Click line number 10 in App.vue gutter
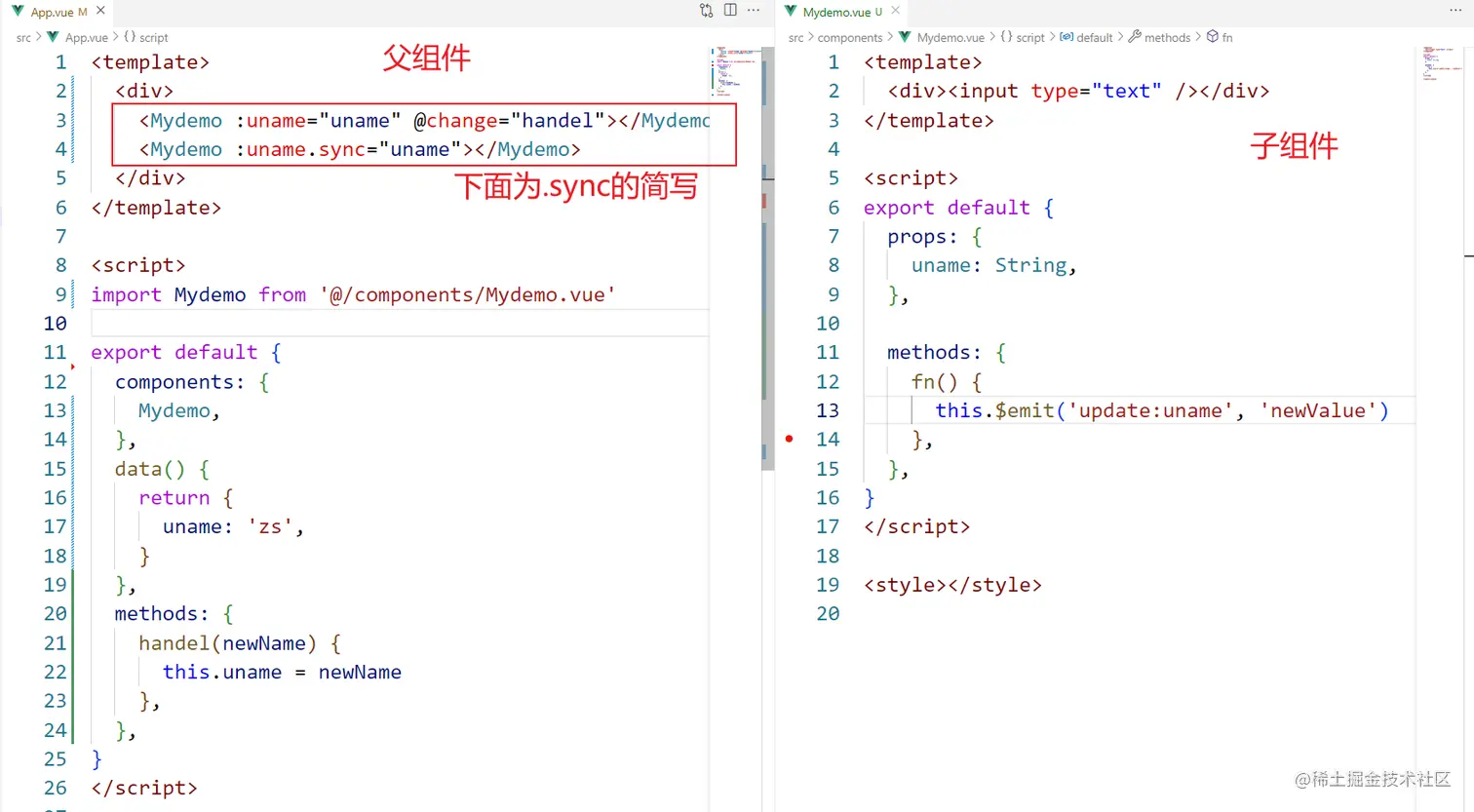The image size is (1474, 812). tap(56, 324)
